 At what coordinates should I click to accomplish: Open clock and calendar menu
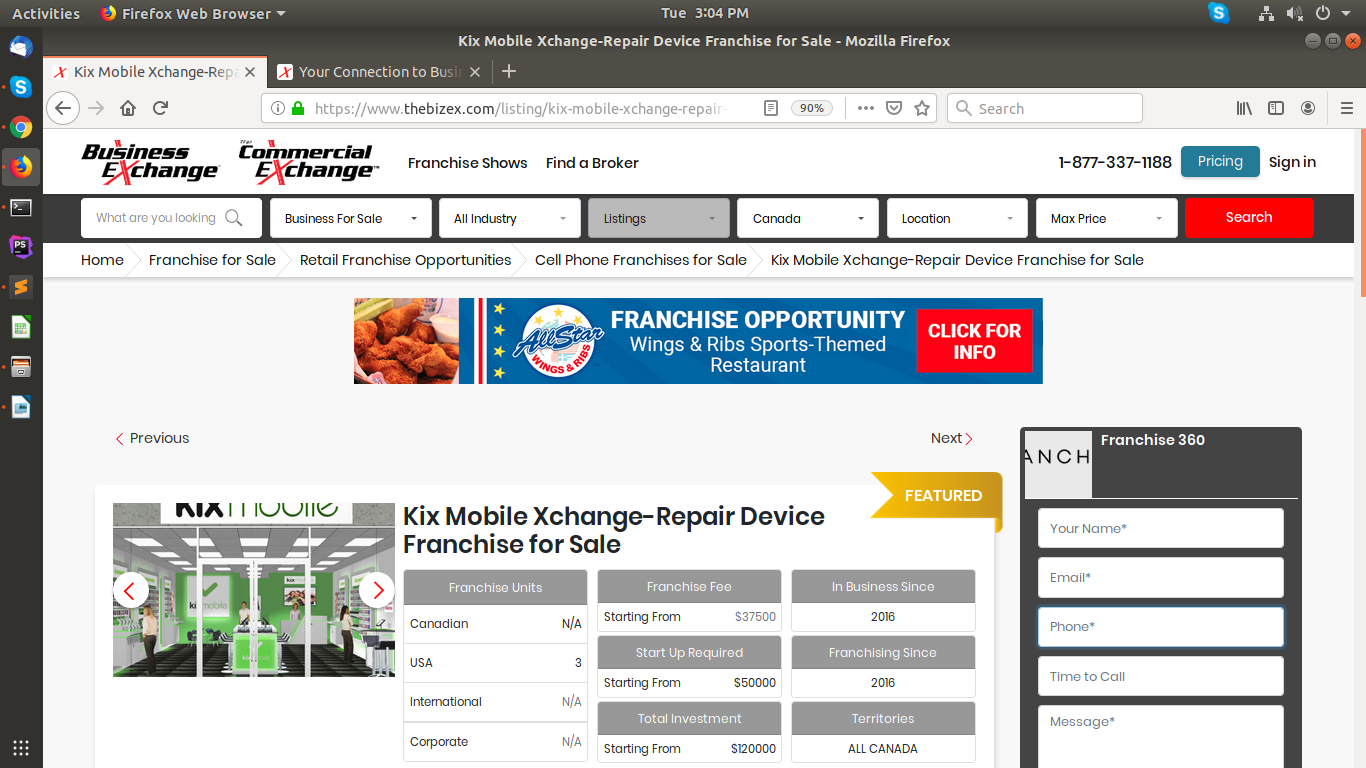point(705,13)
